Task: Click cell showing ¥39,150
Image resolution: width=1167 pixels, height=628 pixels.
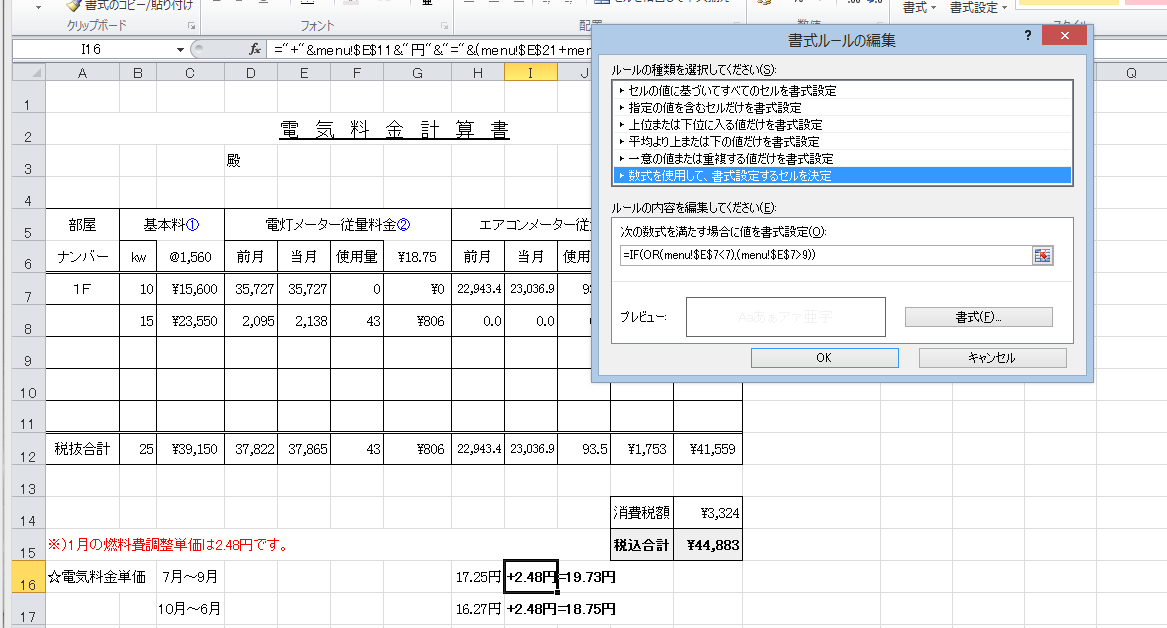Action: pos(190,449)
